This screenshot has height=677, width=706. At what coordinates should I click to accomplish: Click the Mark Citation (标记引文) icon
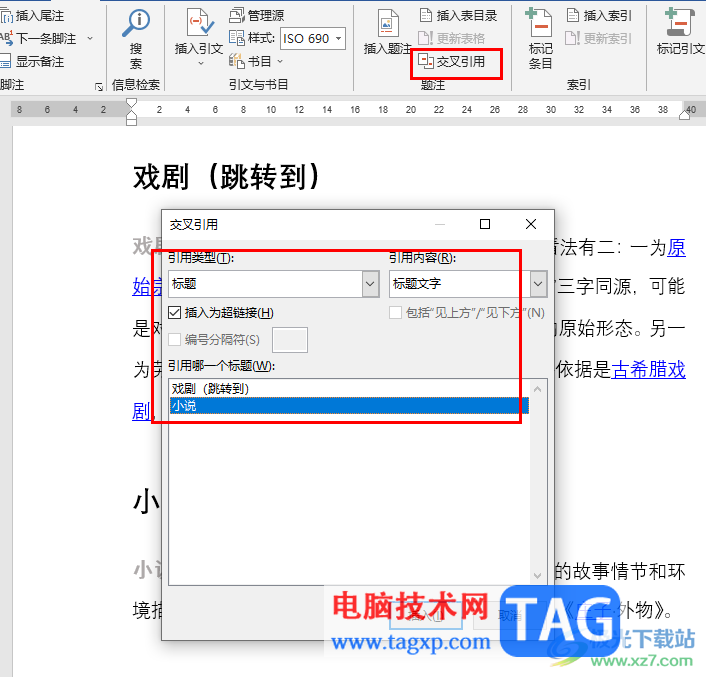(680, 23)
